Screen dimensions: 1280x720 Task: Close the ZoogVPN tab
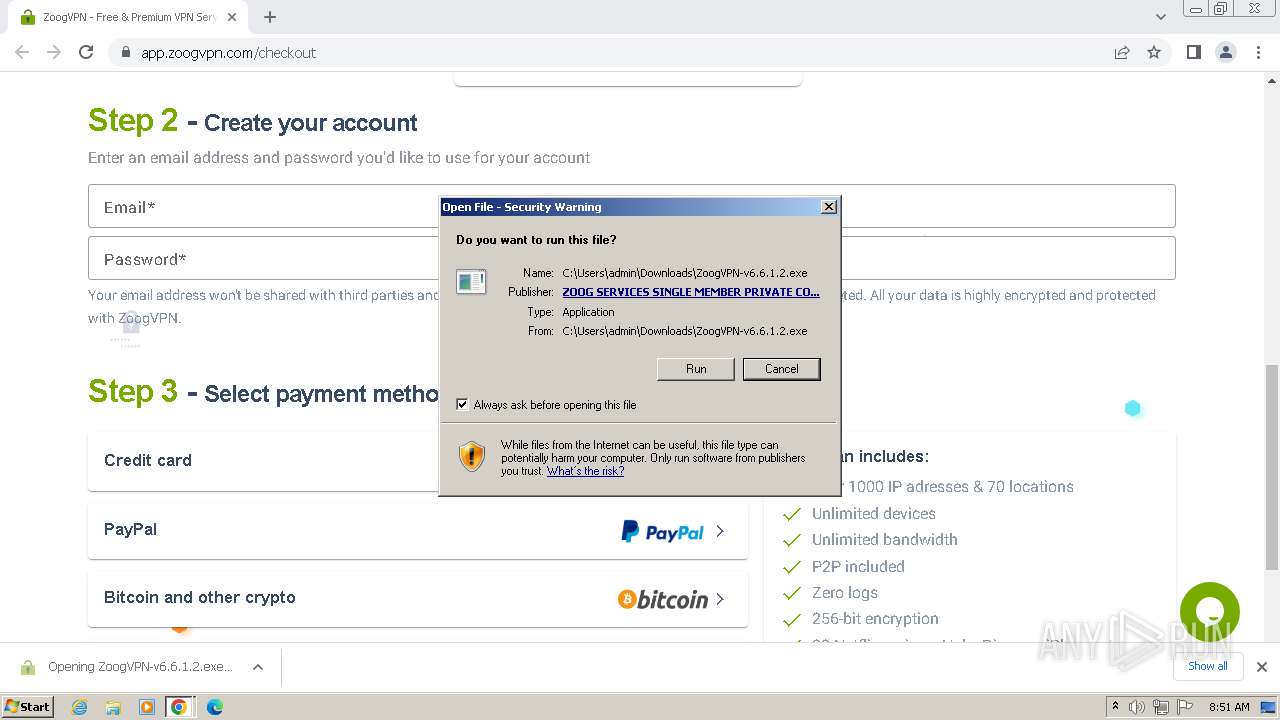(232, 17)
